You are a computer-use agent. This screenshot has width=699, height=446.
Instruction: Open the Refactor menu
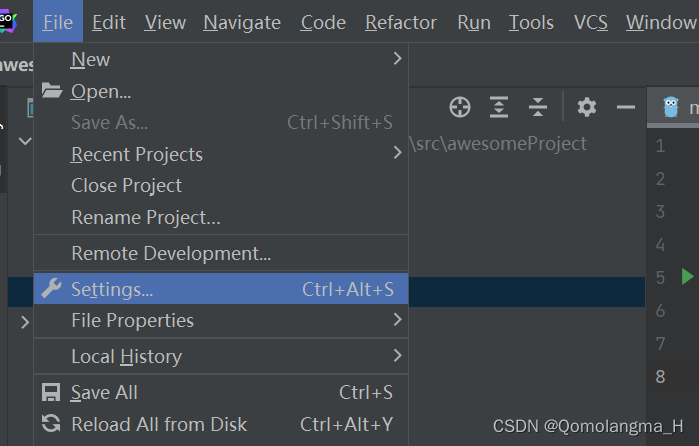[x=401, y=22]
